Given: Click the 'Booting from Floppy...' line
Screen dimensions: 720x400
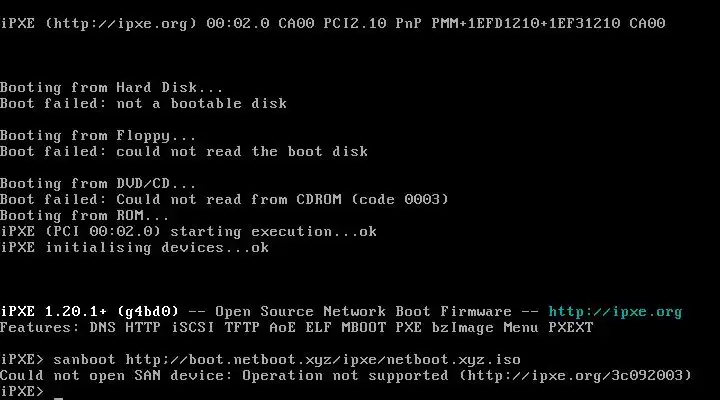Looking at the screenshot, I should (98, 135).
